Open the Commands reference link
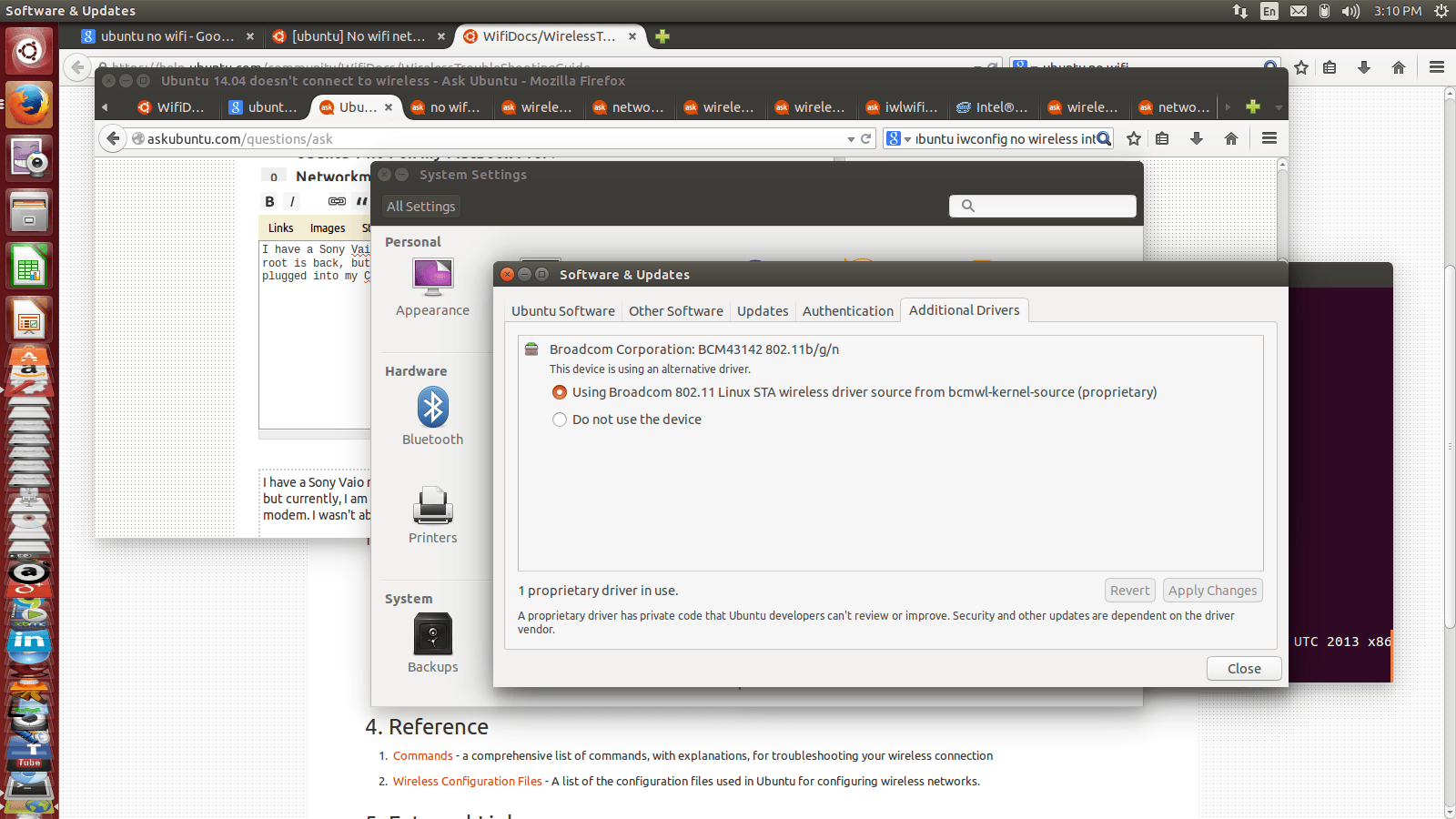The height and width of the screenshot is (819, 1456). tap(422, 756)
